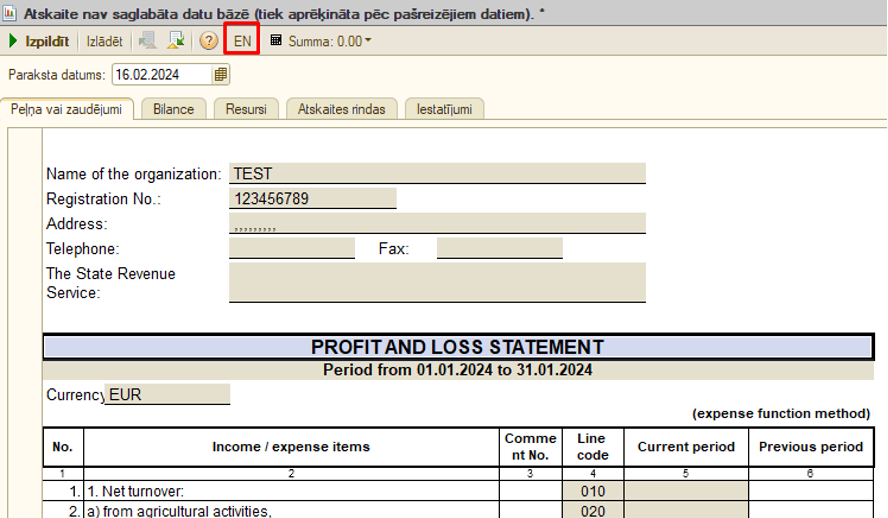Go to the Atskaites rindas tab
This screenshot has width=888, height=518.
point(342,109)
